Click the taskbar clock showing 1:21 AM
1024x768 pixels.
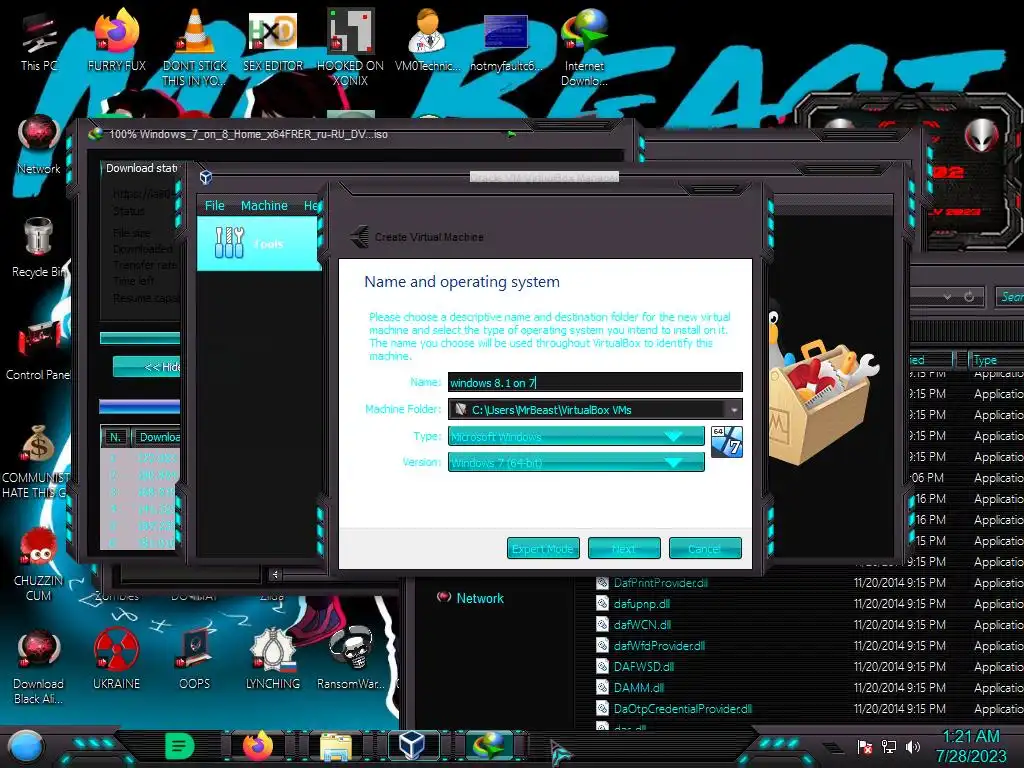click(971, 746)
